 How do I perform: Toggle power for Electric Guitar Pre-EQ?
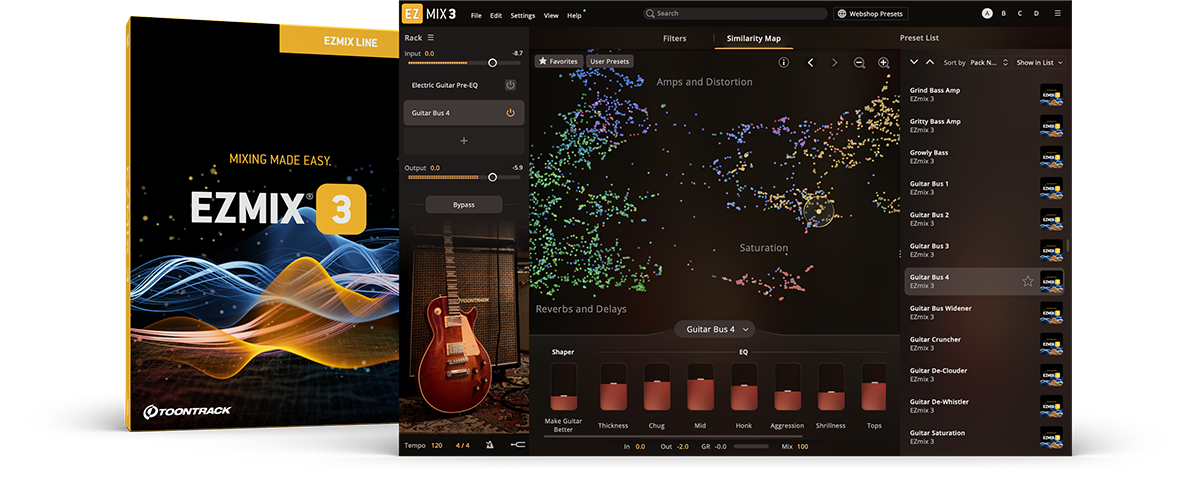pos(510,85)
